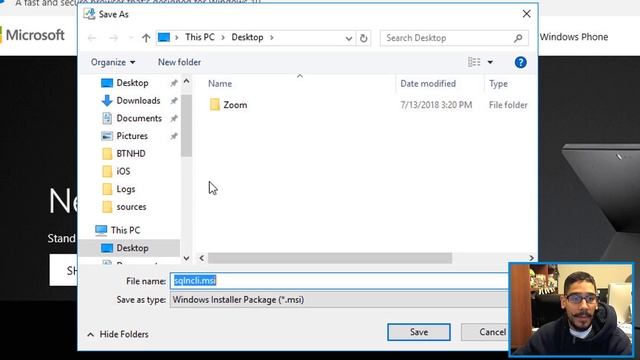Screen dimensions: 640x360
Task: Click the File name field with sqlncli.msi
Action: tap(339, 281)
